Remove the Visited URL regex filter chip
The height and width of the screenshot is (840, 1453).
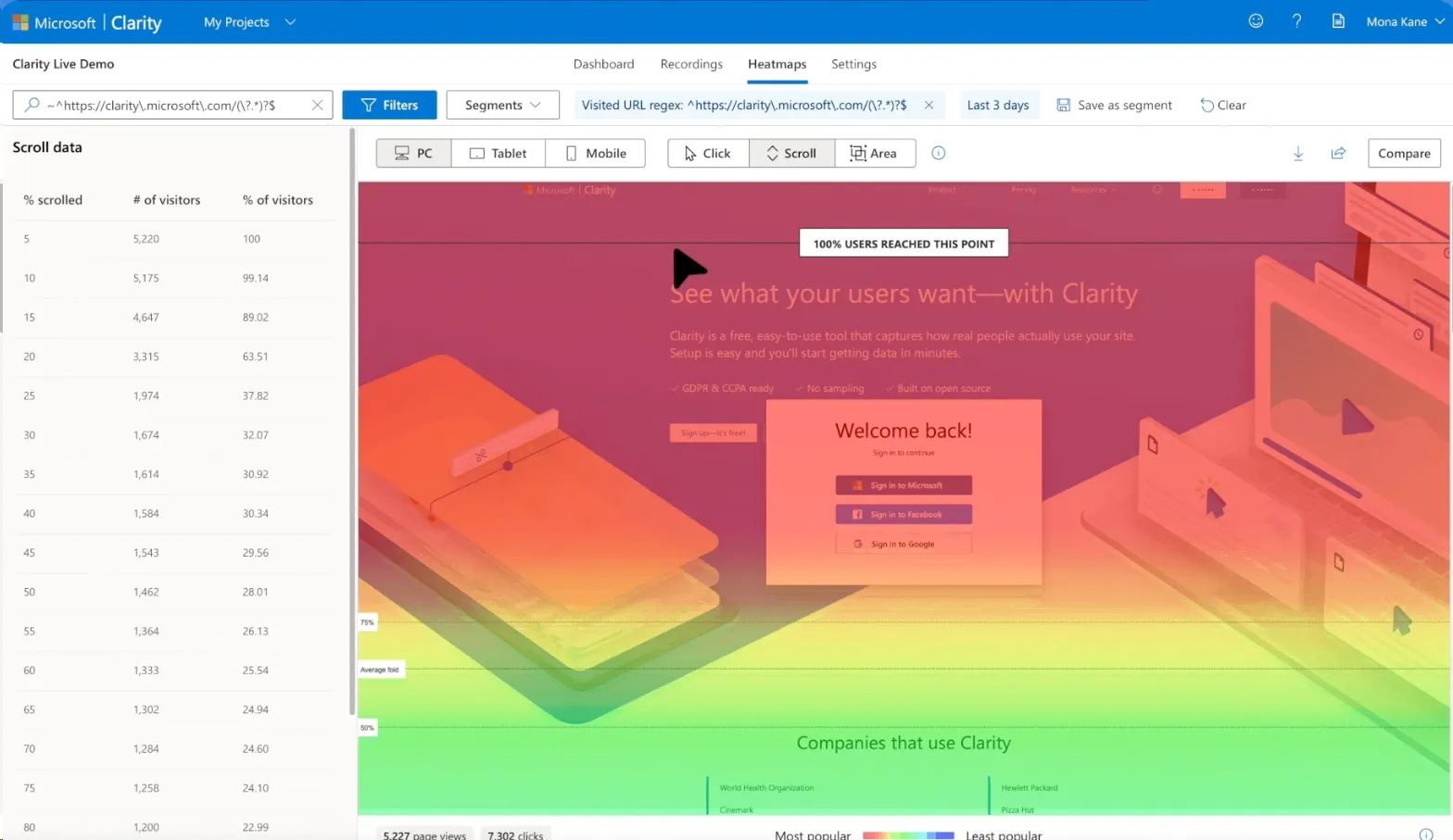tap(929, 106)
